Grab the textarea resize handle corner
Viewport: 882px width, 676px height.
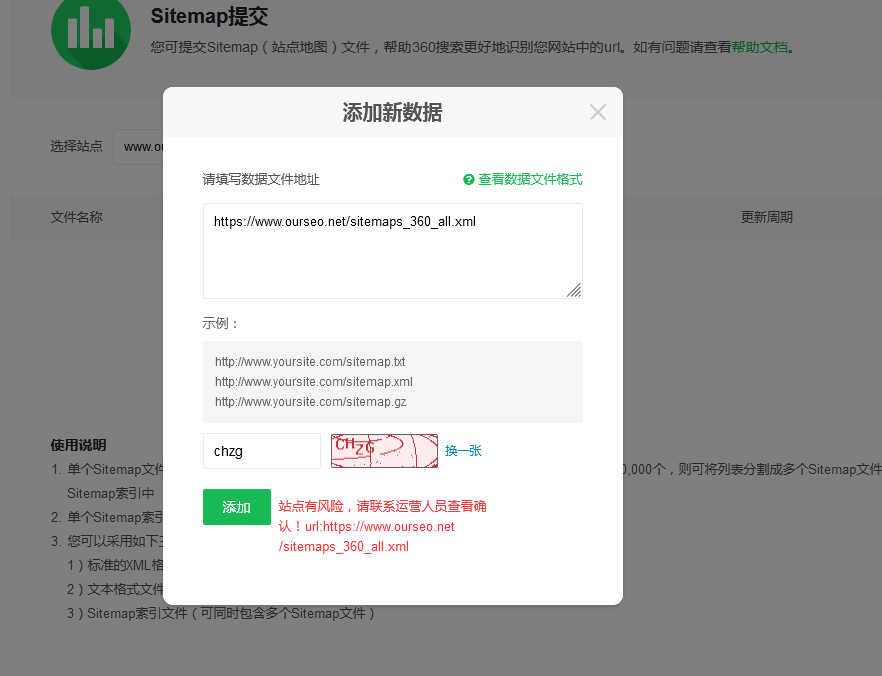click(574, 290)
